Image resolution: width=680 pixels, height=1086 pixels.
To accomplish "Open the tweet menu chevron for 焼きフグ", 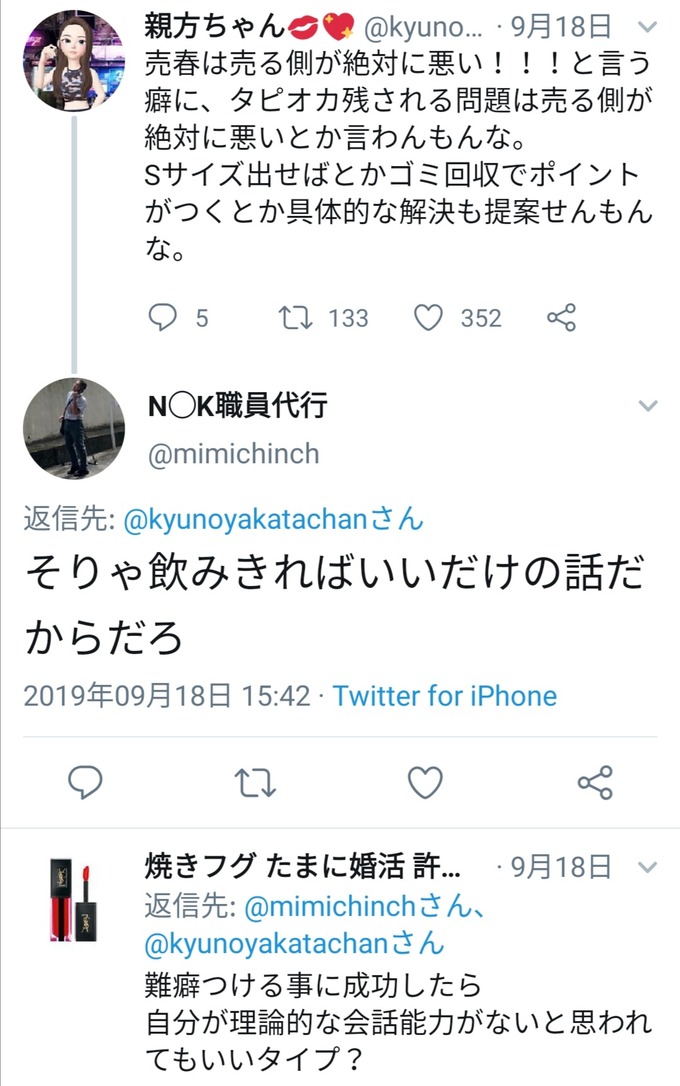I will (648, 866).
